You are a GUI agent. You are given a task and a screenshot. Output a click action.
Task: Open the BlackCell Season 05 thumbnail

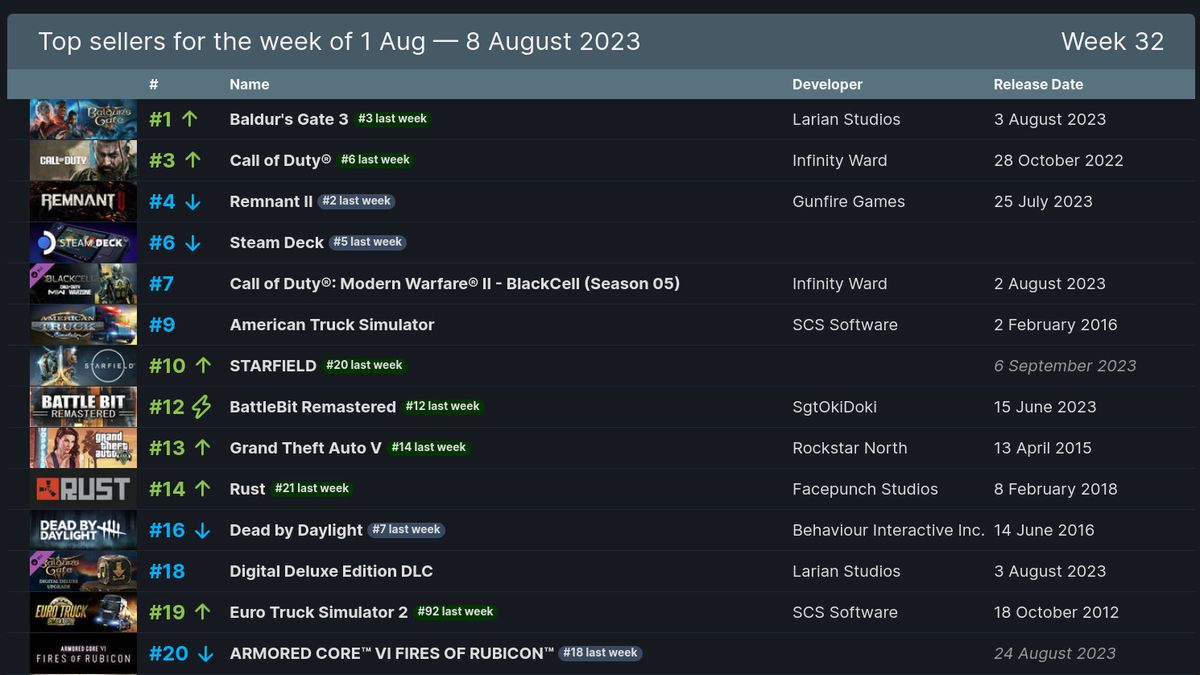coord(83,283)
